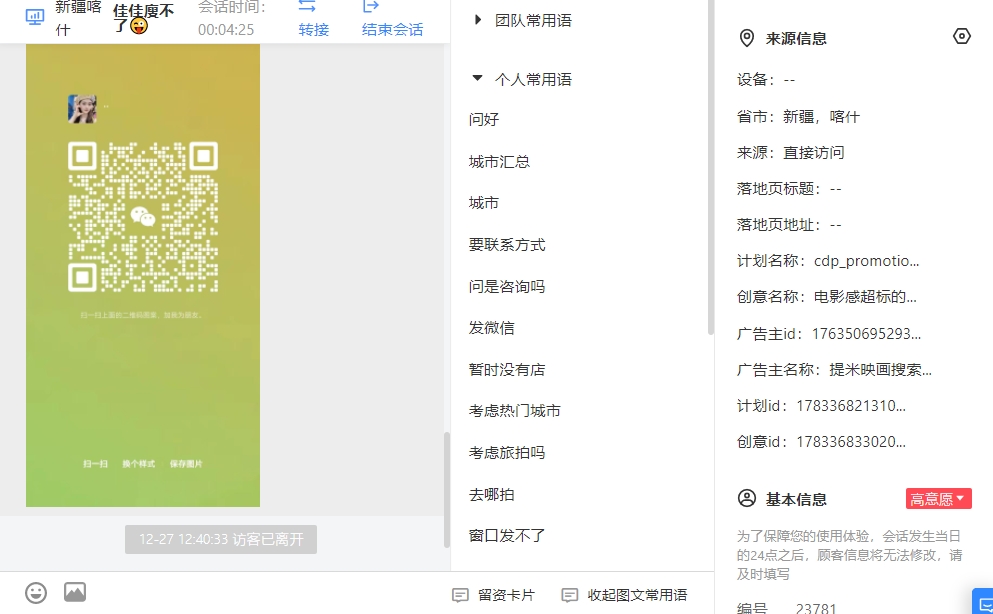This screenshot has width=993, height=614.
Task: Click the send image icon
Action: 75,592
